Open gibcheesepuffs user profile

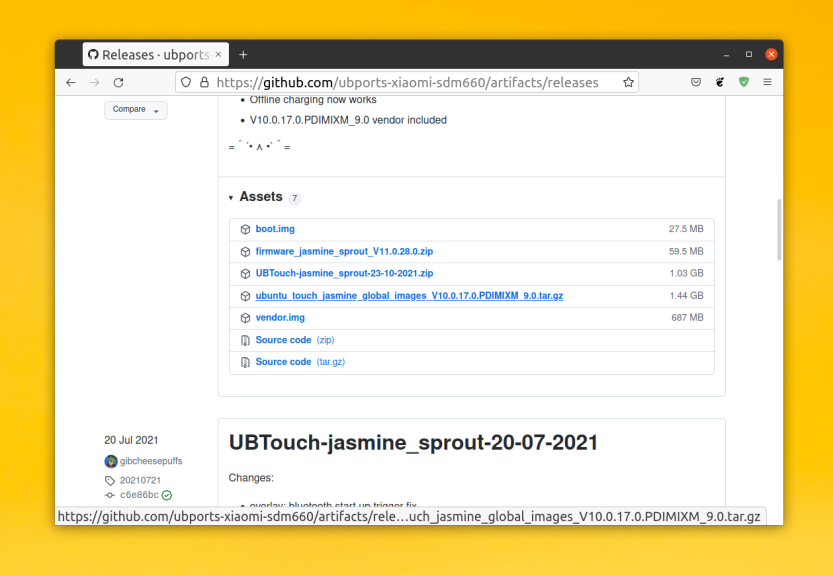click(151, 461)
